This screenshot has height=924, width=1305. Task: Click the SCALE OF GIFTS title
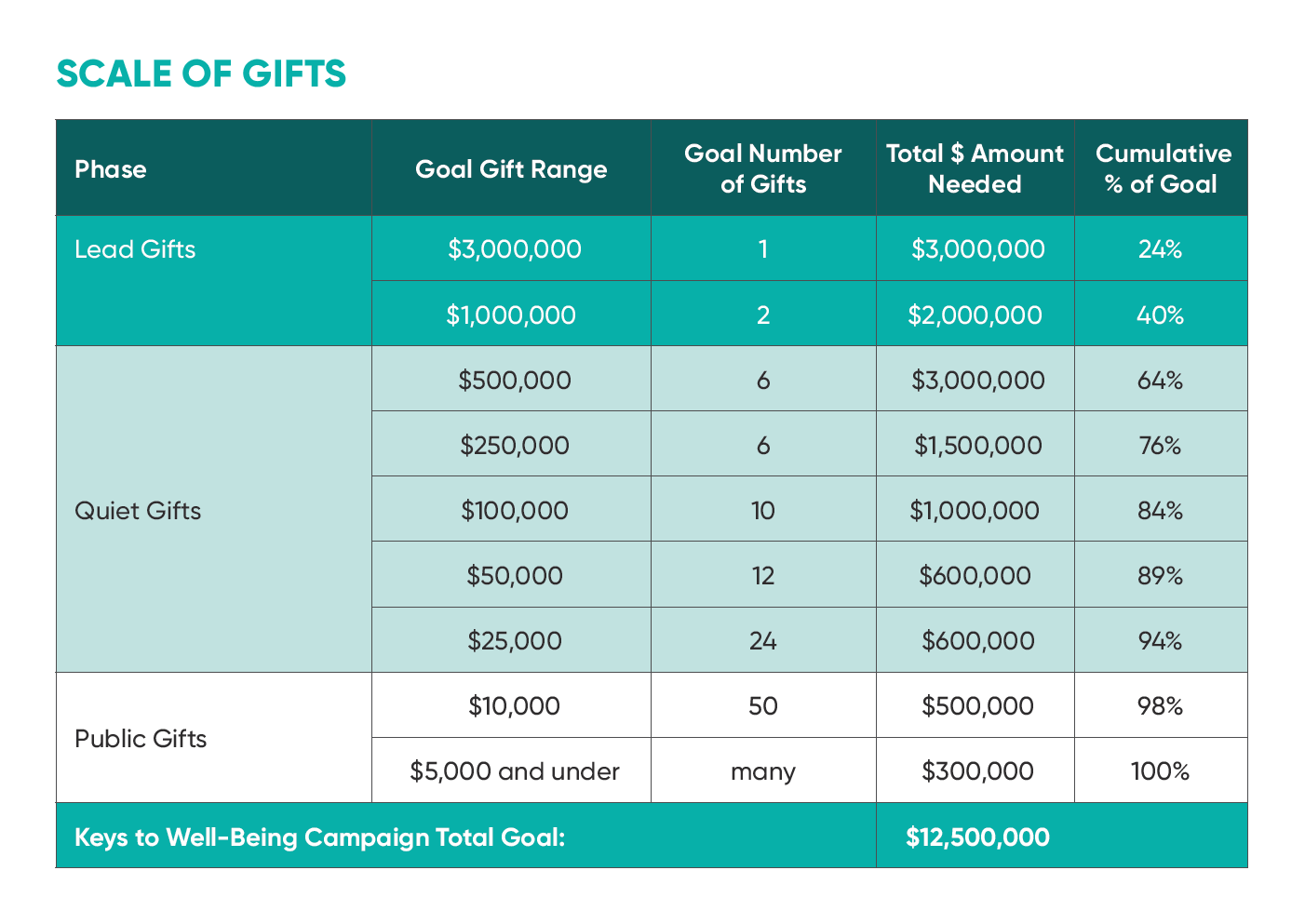pyautogui.click(x=201, y=74)
